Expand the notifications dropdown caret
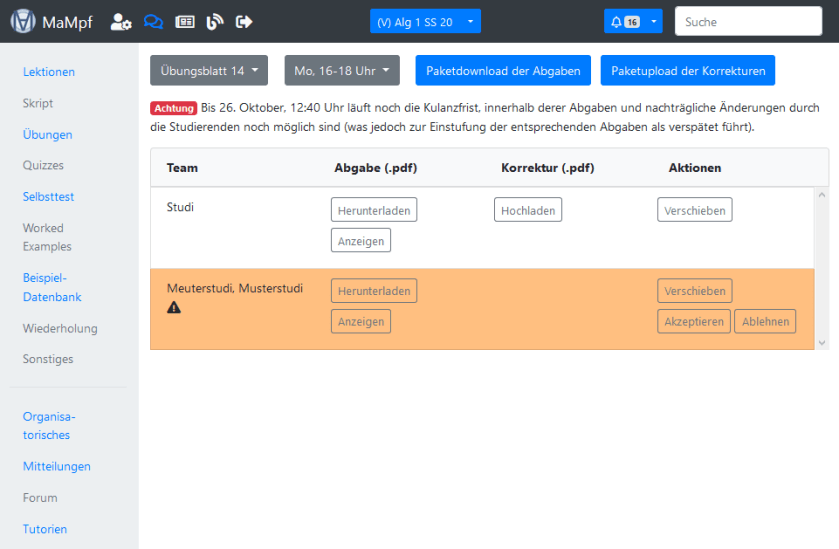Viewport: 839px width, 549px height. [654, 21]
